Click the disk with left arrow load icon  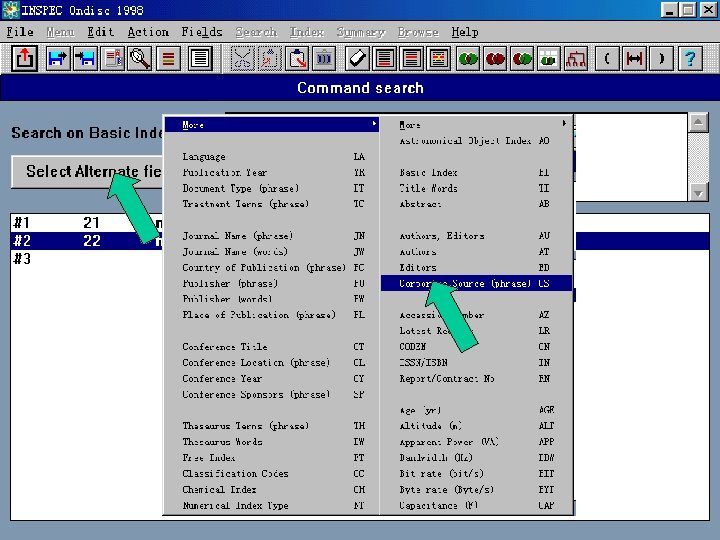(85, 58)
